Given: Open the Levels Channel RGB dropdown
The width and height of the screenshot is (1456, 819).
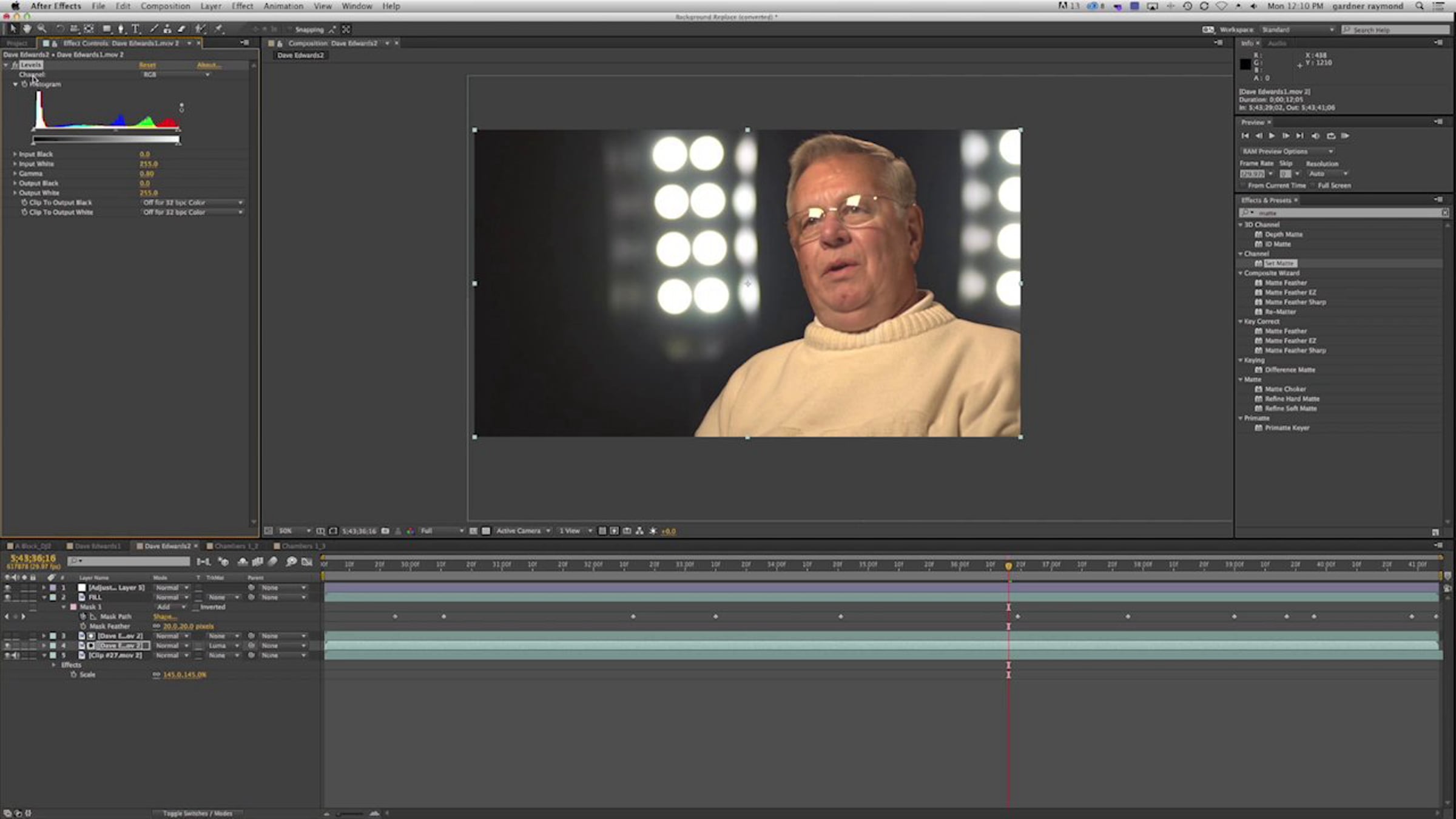Looking at the screenshot, I should pos(176,75).
